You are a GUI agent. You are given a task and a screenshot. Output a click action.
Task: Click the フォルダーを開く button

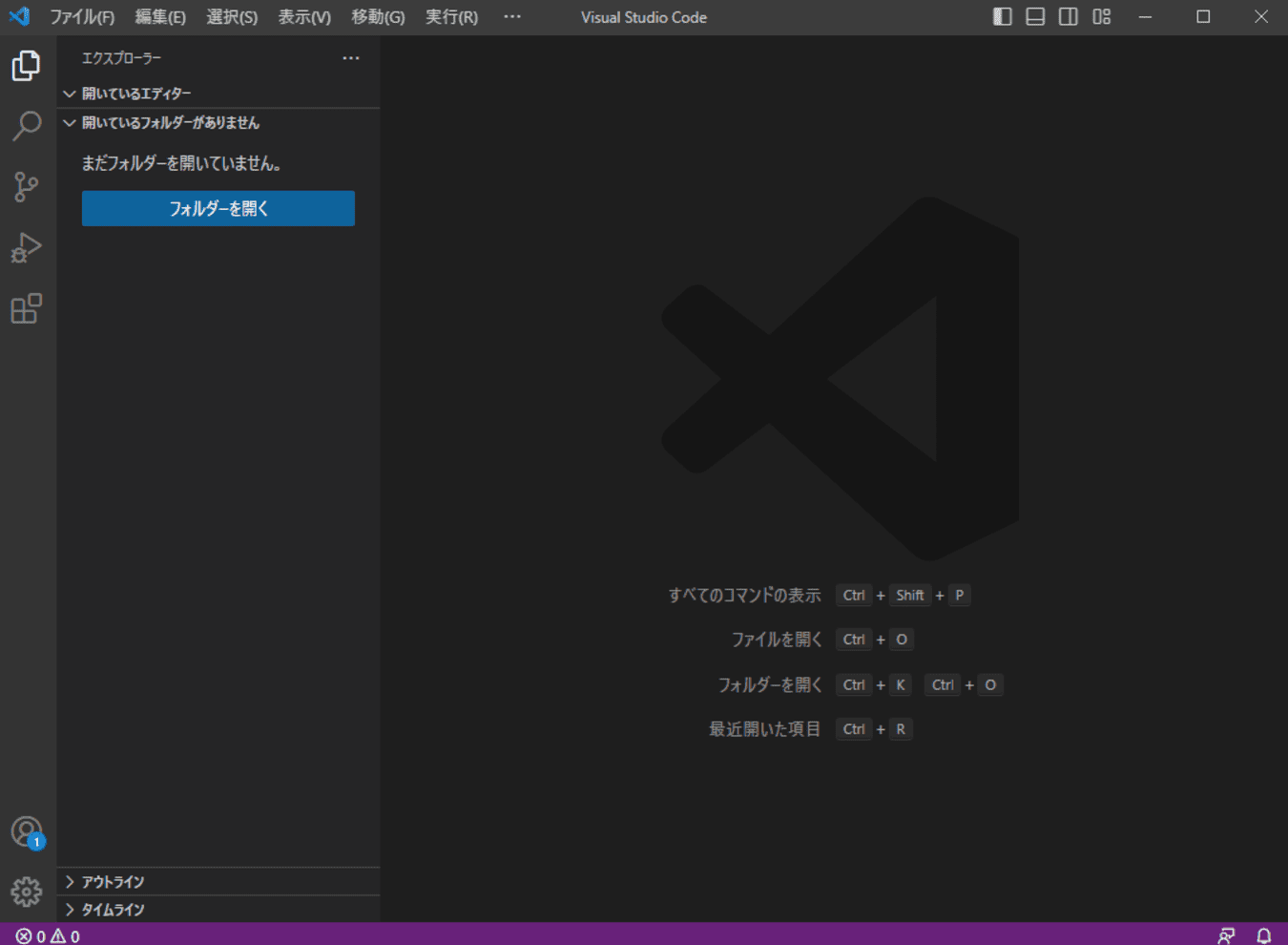tap(218, 208)
